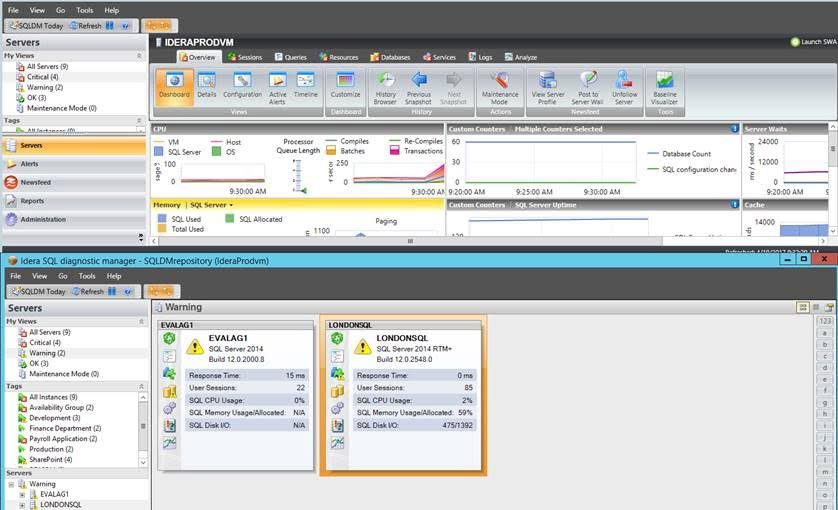Open Reports in navigation pane

click(74, 201)
